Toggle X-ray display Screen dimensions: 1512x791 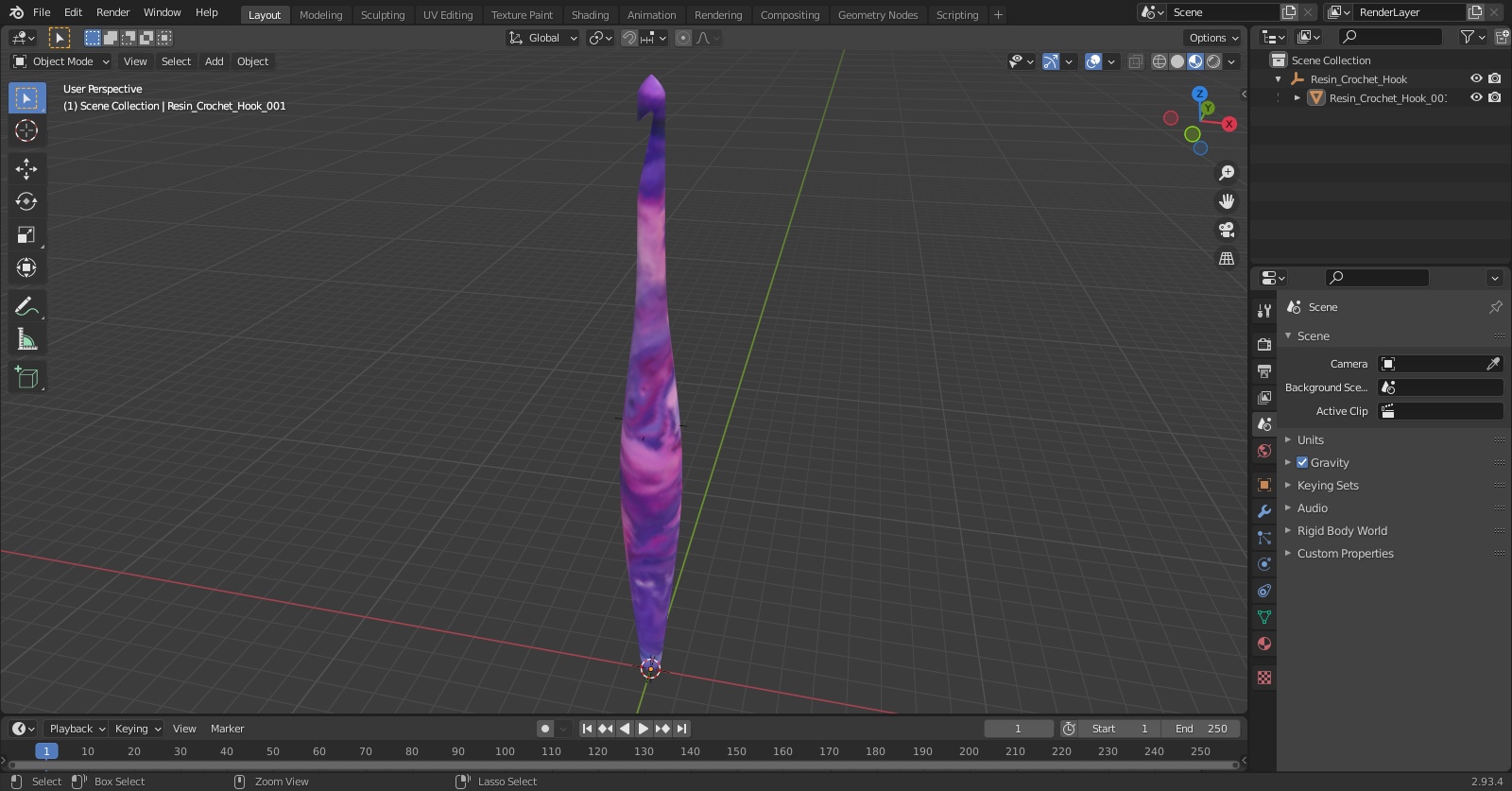[1135, 61]
